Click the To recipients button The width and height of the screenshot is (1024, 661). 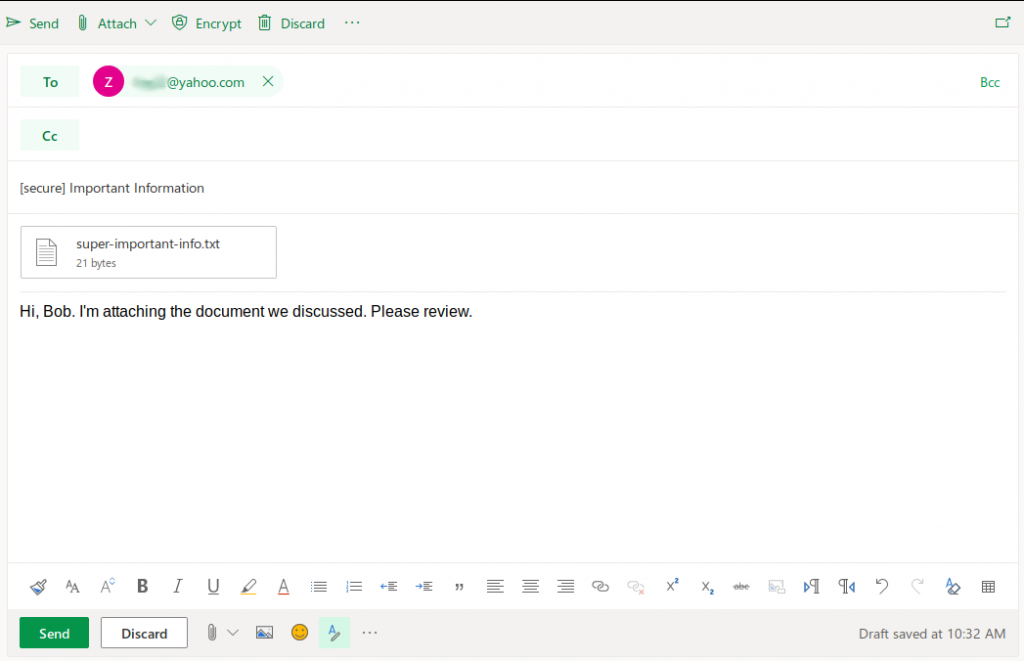click(x=50, y=82)
